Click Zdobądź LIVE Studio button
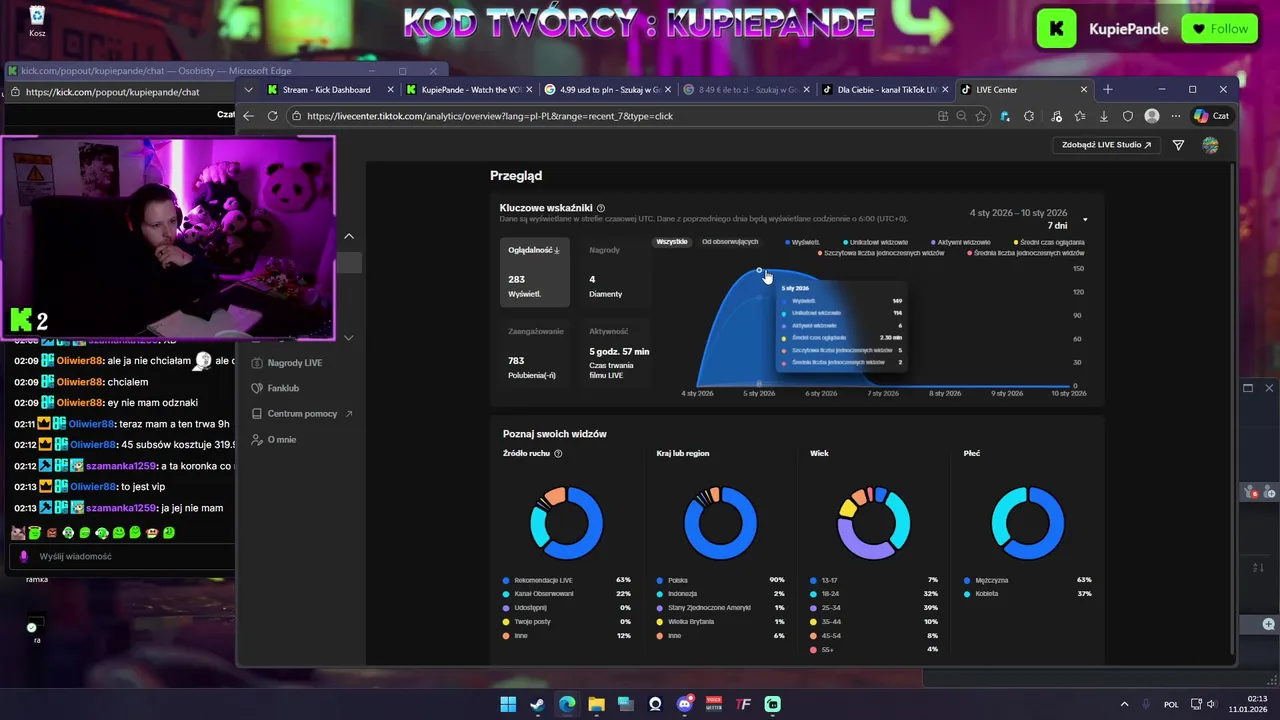 coord(1106,145)
